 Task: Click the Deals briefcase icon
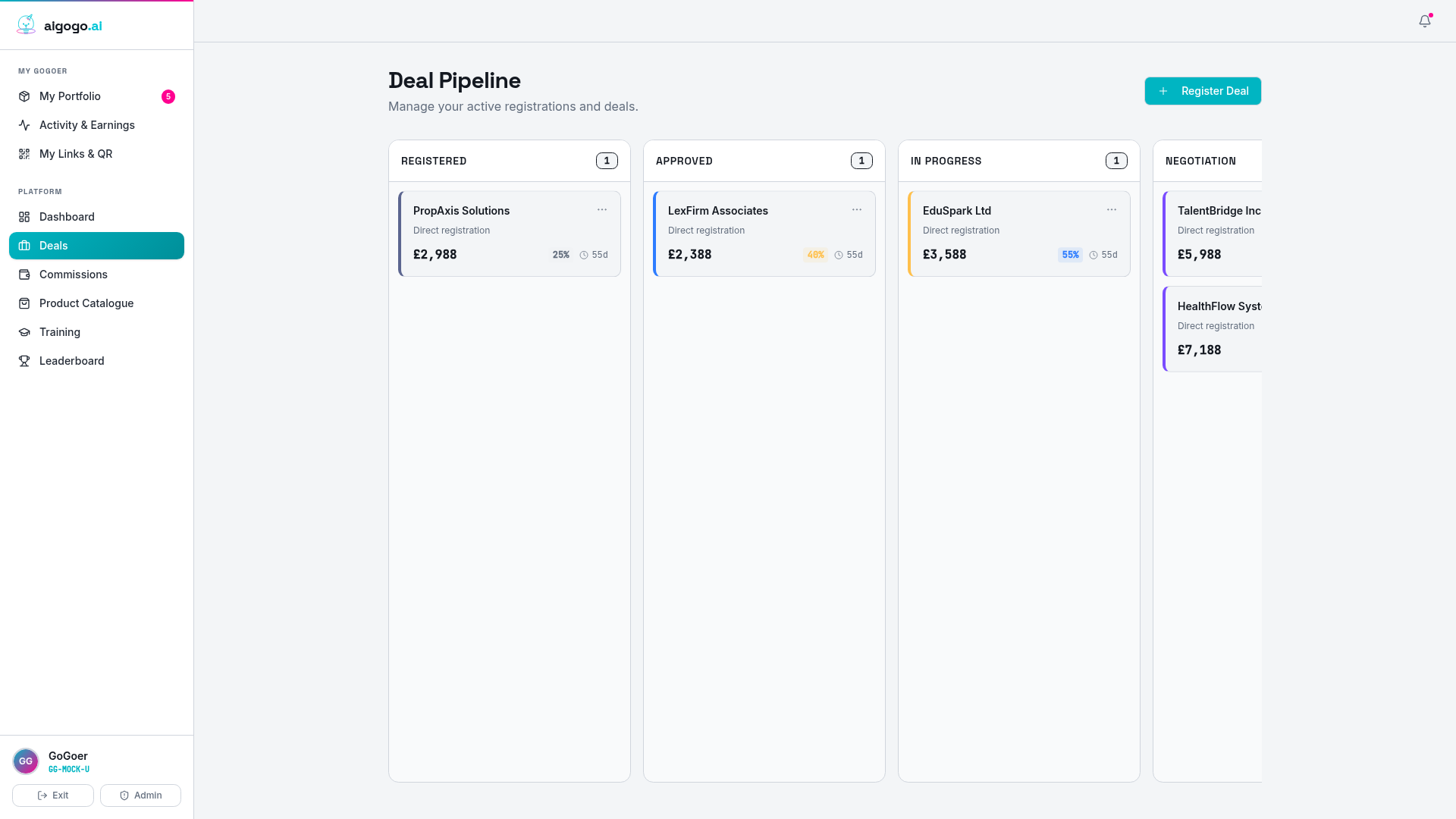[x=24, y=246]
